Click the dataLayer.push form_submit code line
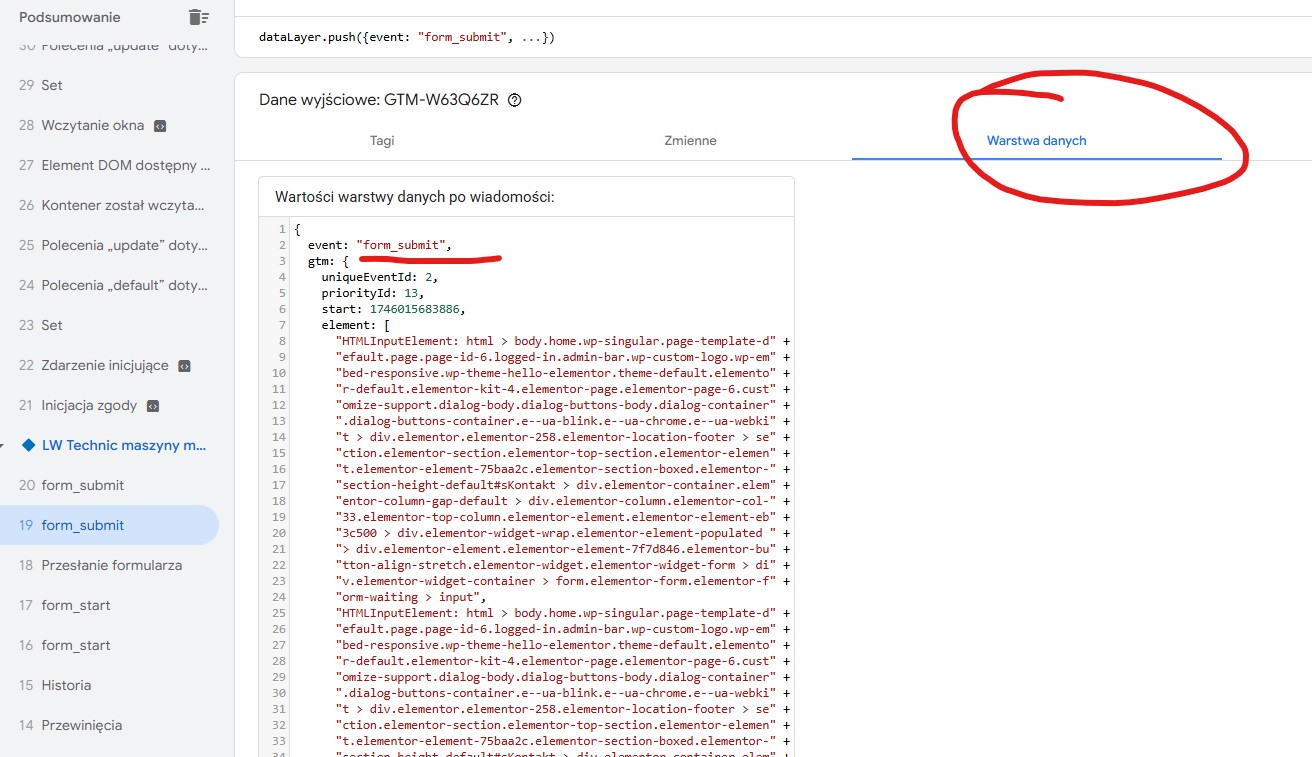This screenshot has width=1312, height=757. click(x=406, y=38)
